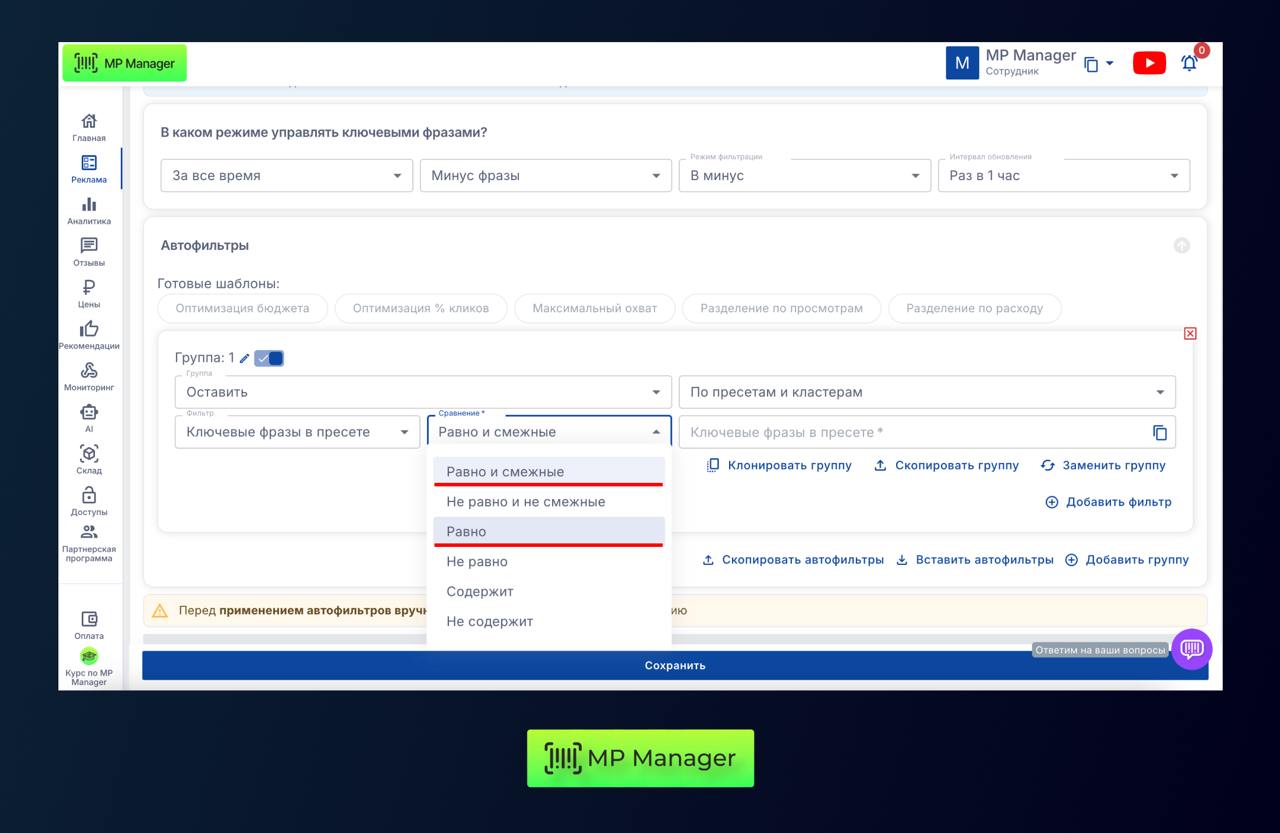Apply the Оптимизация бюджета template
The width and height of the screenshot is (1280, 833).
click(242, 308)
